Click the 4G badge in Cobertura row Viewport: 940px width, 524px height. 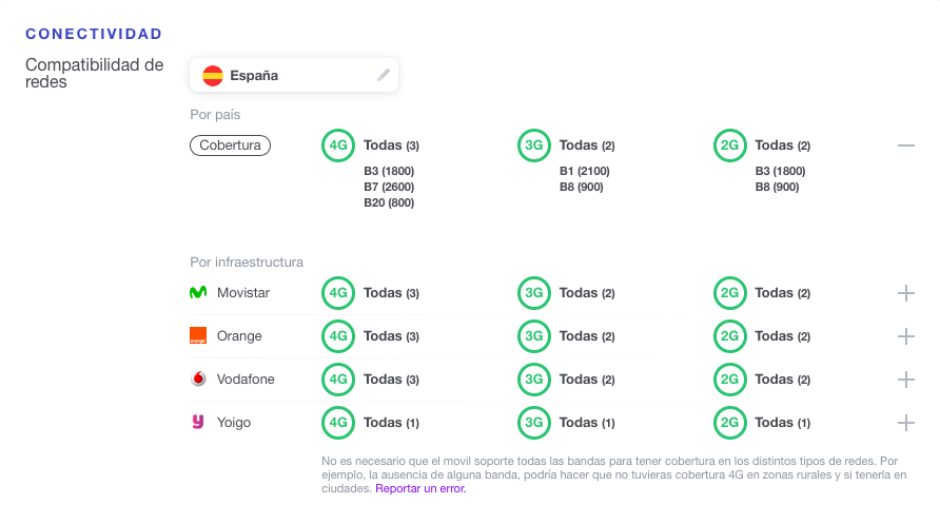(x=338, y=145)
